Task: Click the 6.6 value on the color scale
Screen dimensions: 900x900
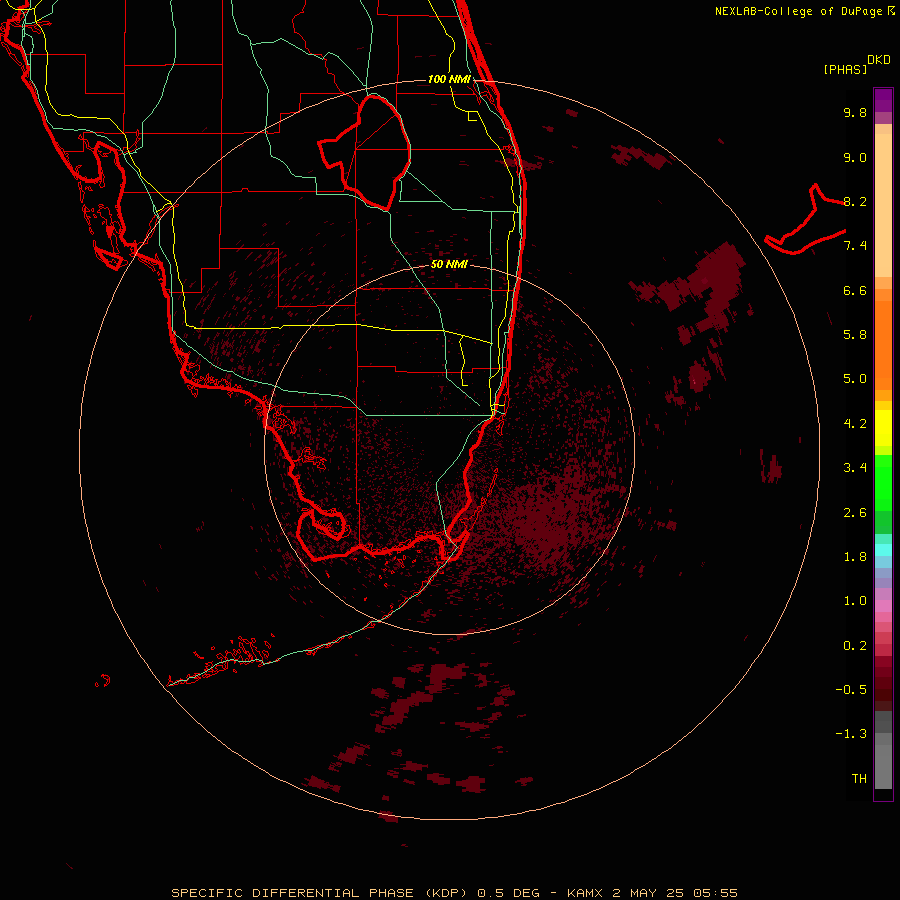Action: coord(855,290)
